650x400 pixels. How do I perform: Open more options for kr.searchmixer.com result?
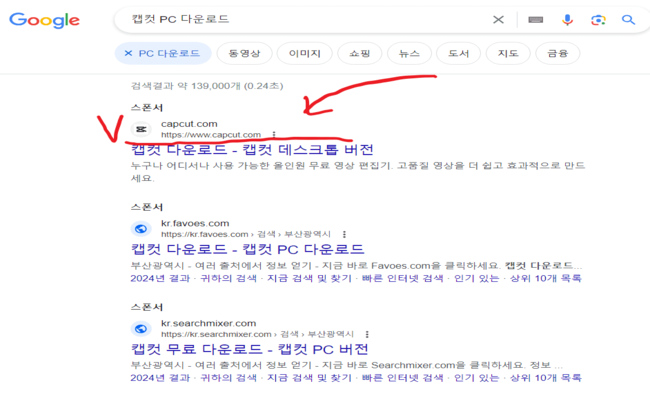pyautogui.click(x=367, y=334)
